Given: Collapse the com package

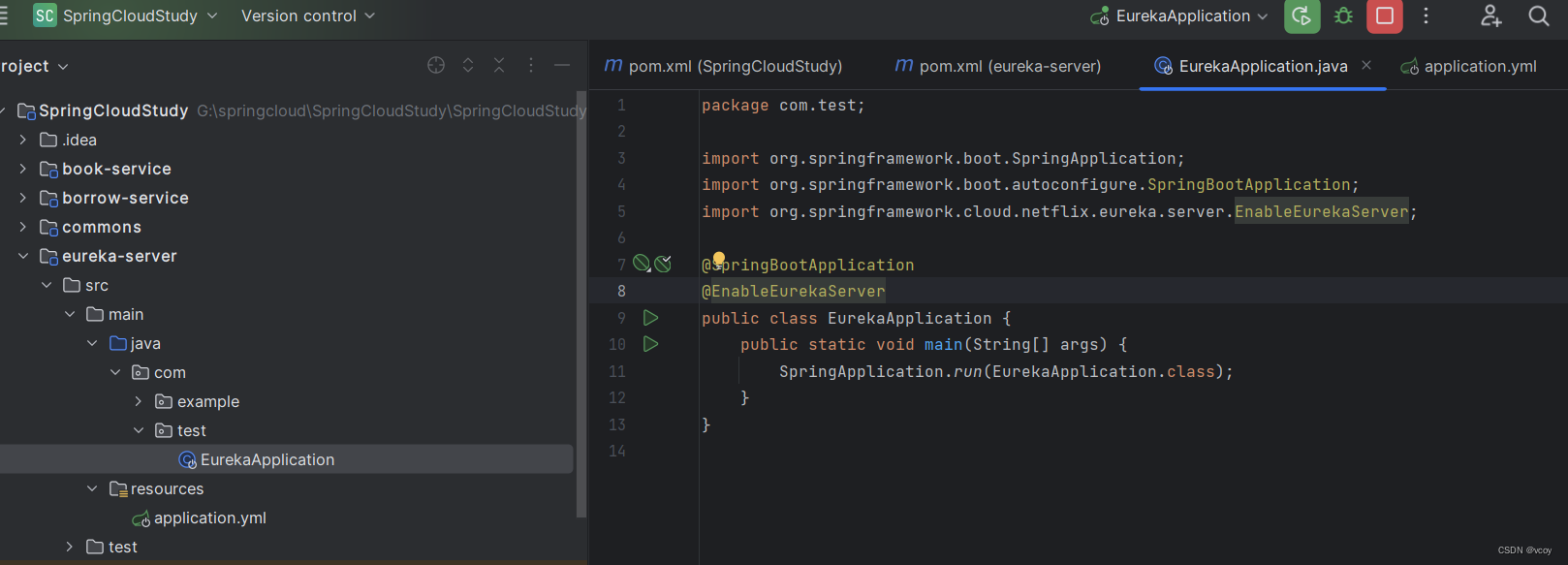Looking at the screenshot, I should pos(115,372).
